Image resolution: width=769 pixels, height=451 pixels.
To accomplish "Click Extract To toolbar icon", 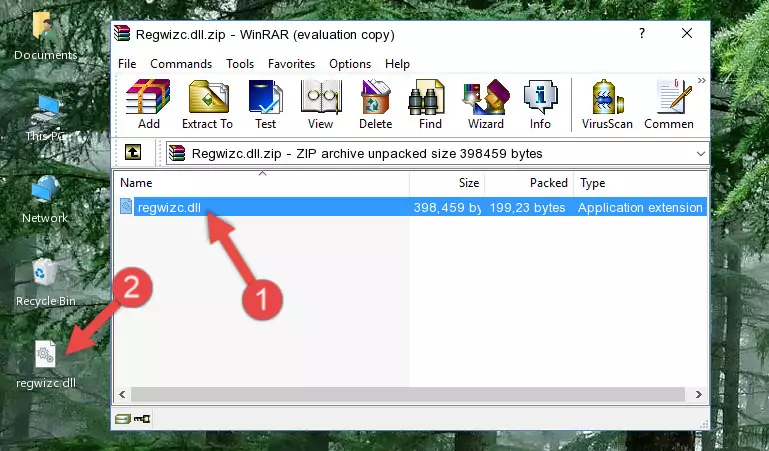I will click(207, 104).
